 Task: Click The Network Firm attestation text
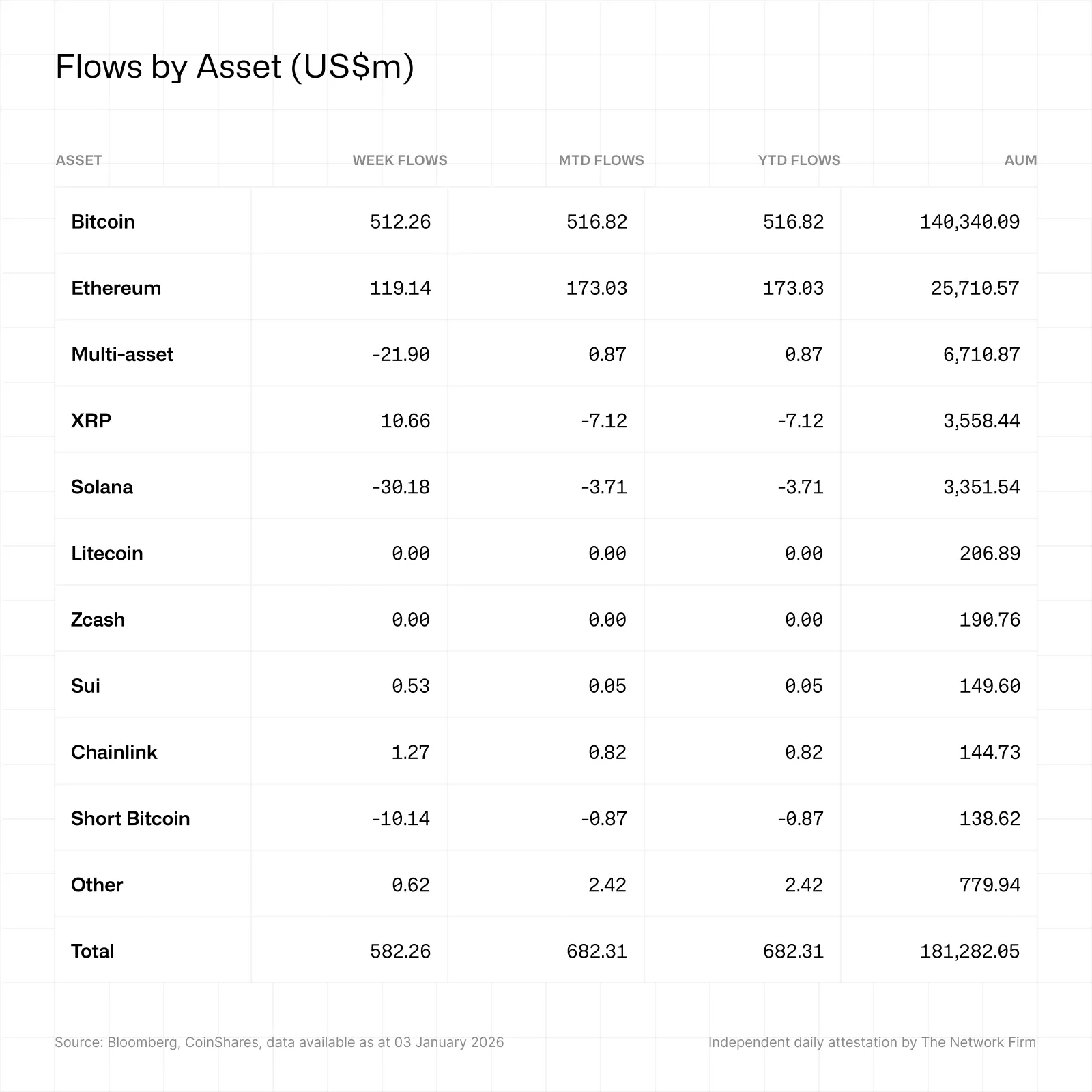click(872, 1042)
